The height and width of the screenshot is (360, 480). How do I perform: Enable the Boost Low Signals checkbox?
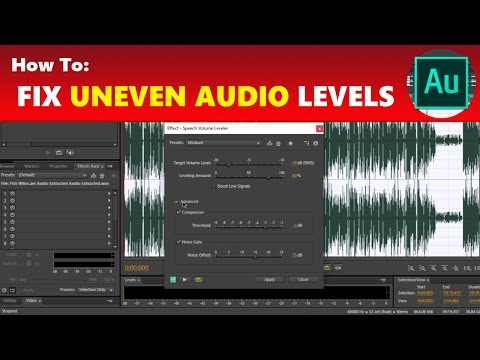[x=213, y=186]
